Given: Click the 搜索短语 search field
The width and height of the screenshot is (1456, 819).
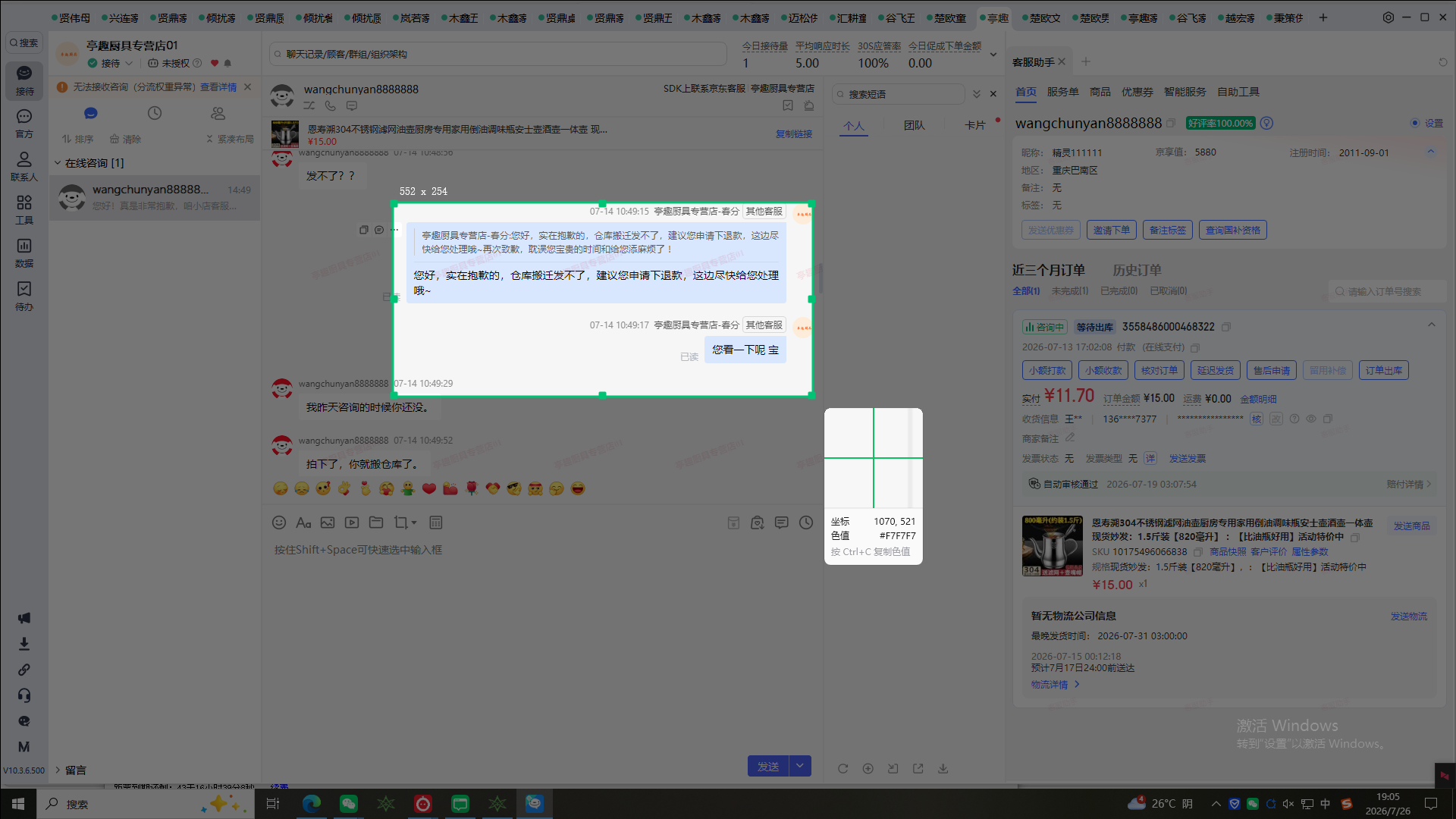Looking at the screenshot, I should click(899, 94).
